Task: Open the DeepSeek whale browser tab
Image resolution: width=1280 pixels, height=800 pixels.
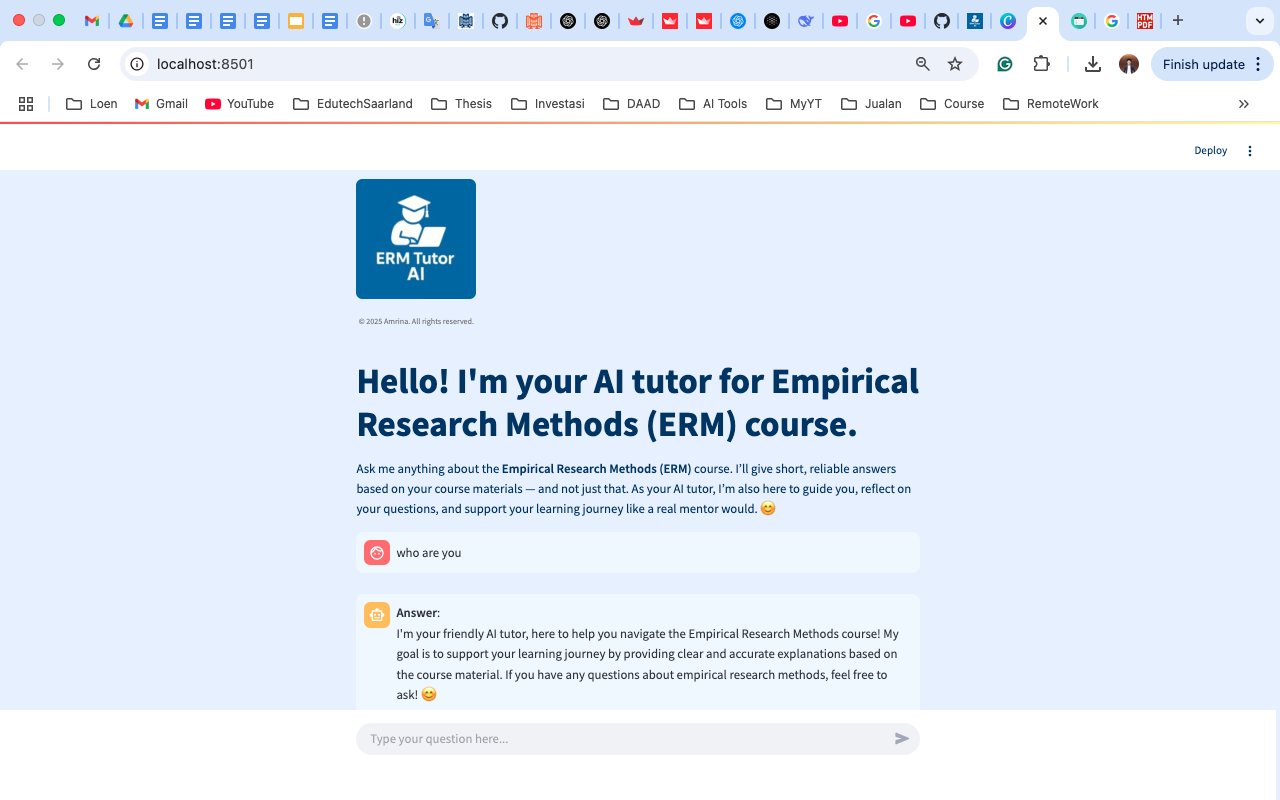Action: point(805,20)
